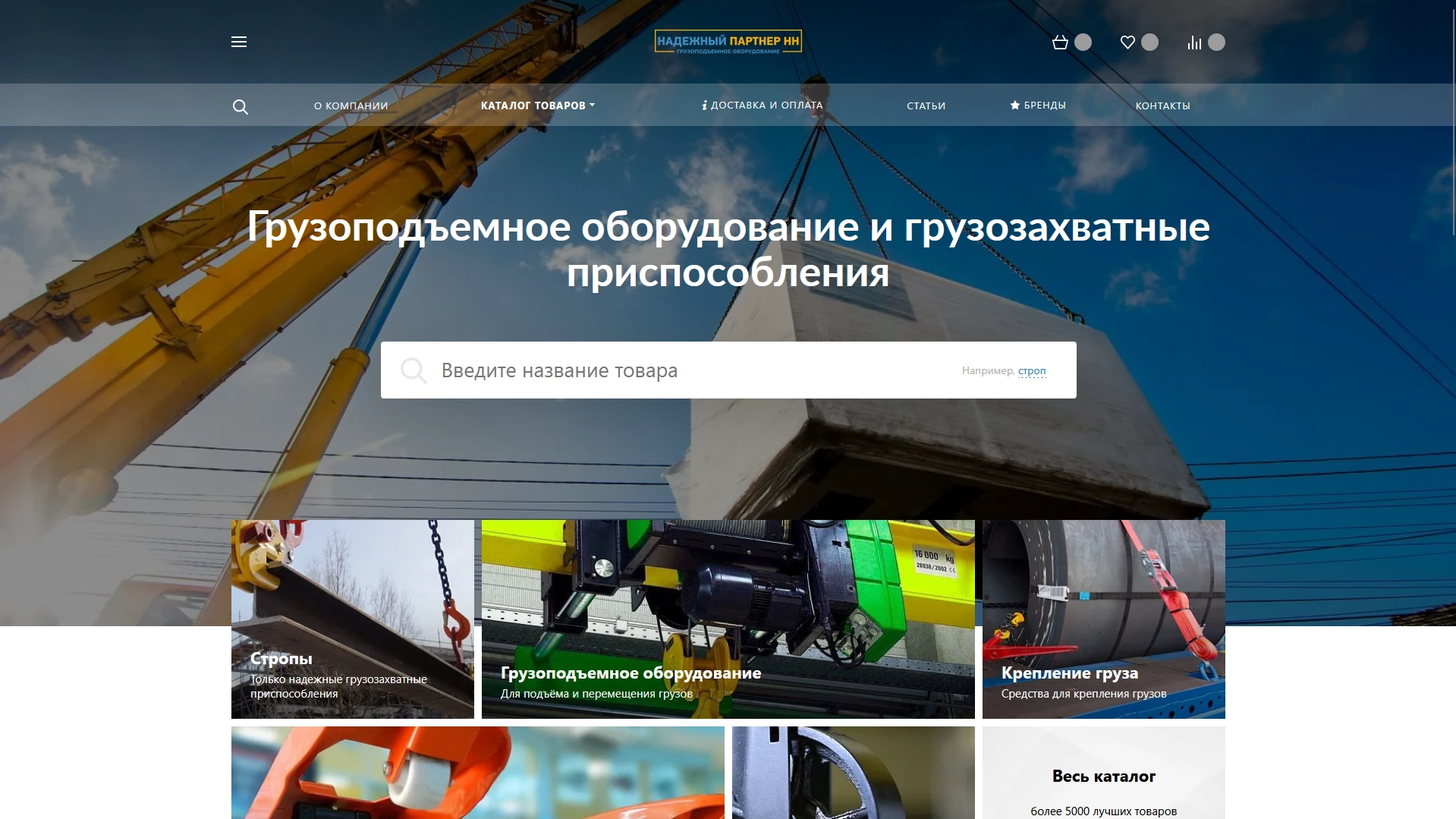1456x819 pixels.
Task: Click the favorites counter badge
Action: [x=1150, y=43]
